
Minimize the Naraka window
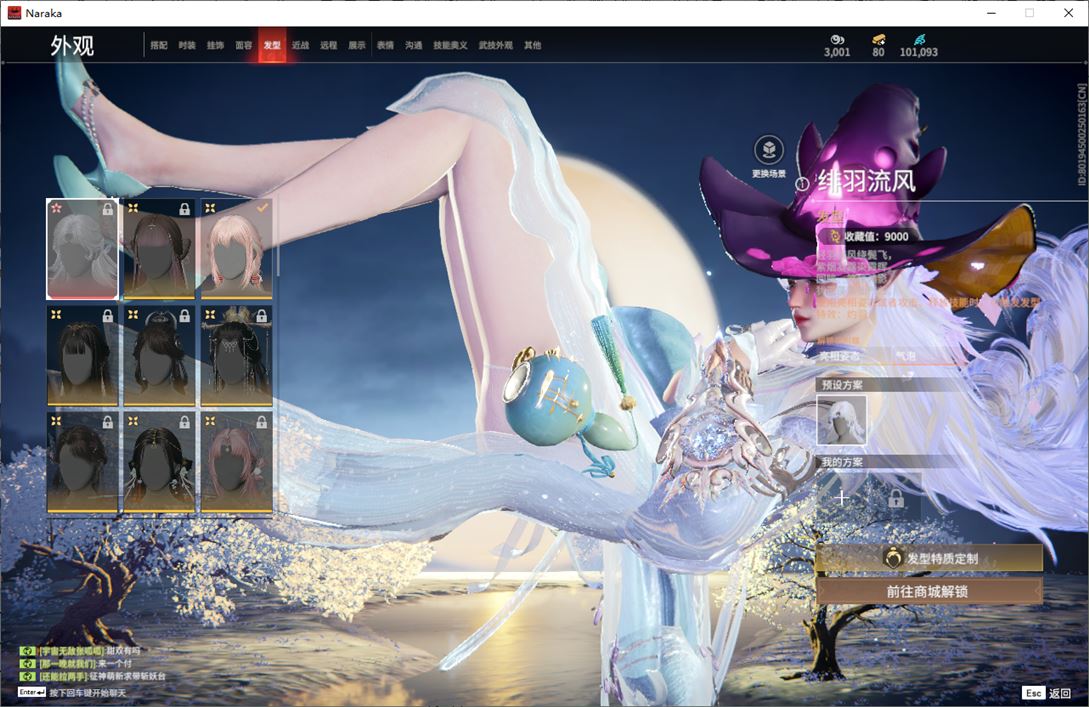click(991, 13)
